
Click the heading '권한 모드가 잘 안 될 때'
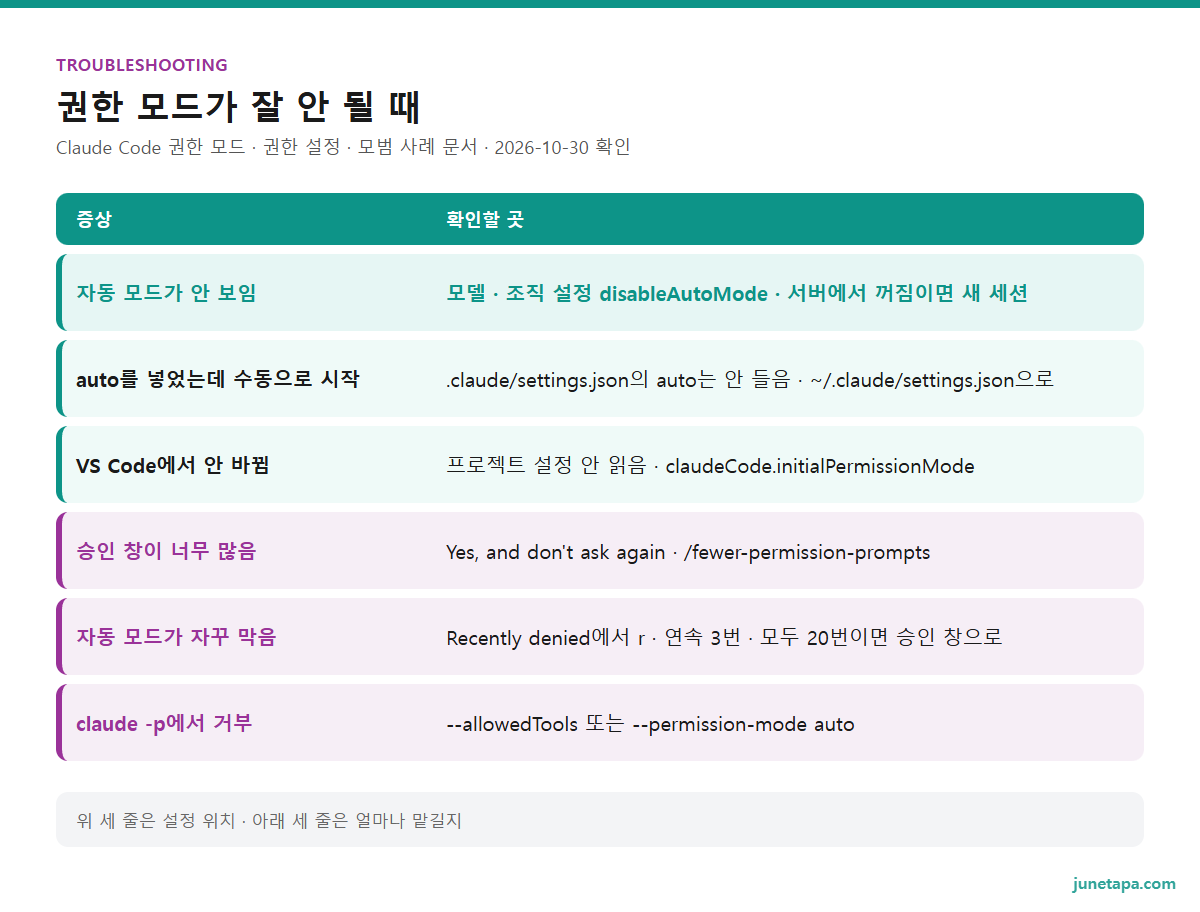[x=239, y=106]
